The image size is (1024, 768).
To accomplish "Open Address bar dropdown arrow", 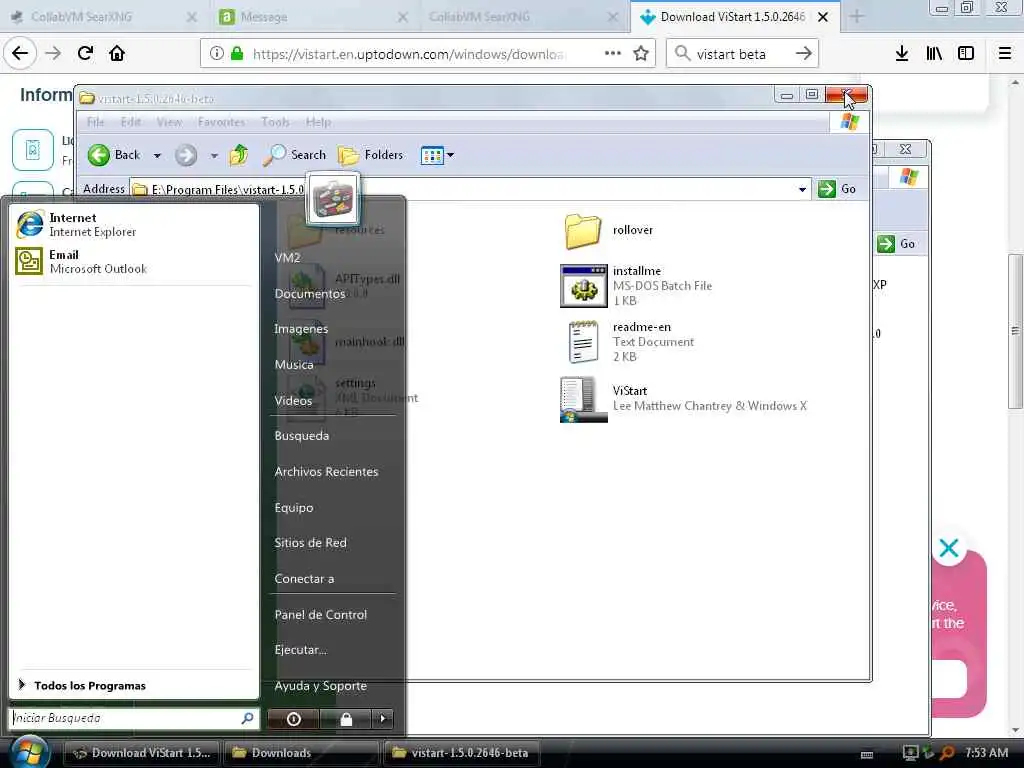I will [x=802, y=189].
